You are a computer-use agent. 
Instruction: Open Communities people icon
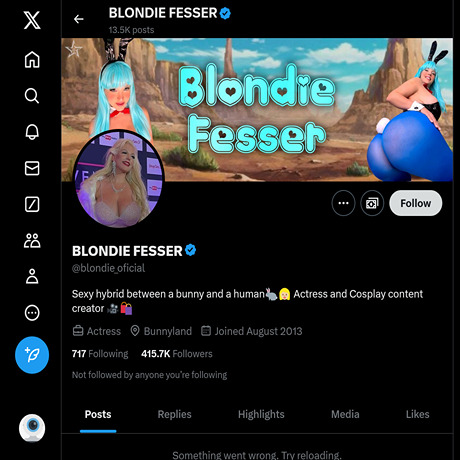[x=32, y=240]
